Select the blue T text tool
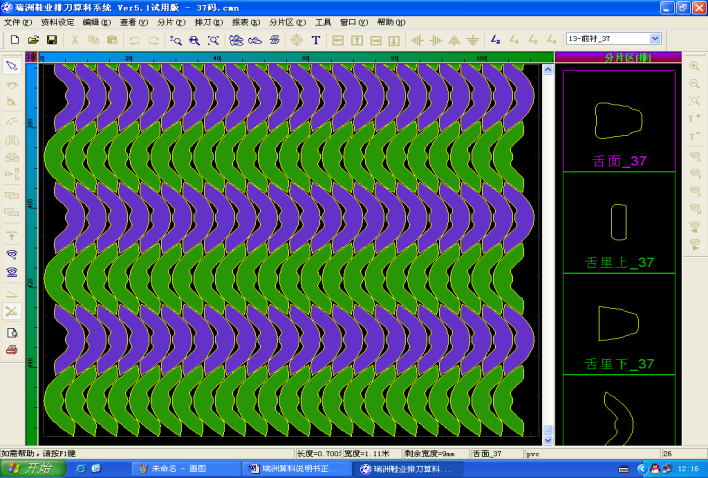708x478 pixels. [x=316, y=40]
